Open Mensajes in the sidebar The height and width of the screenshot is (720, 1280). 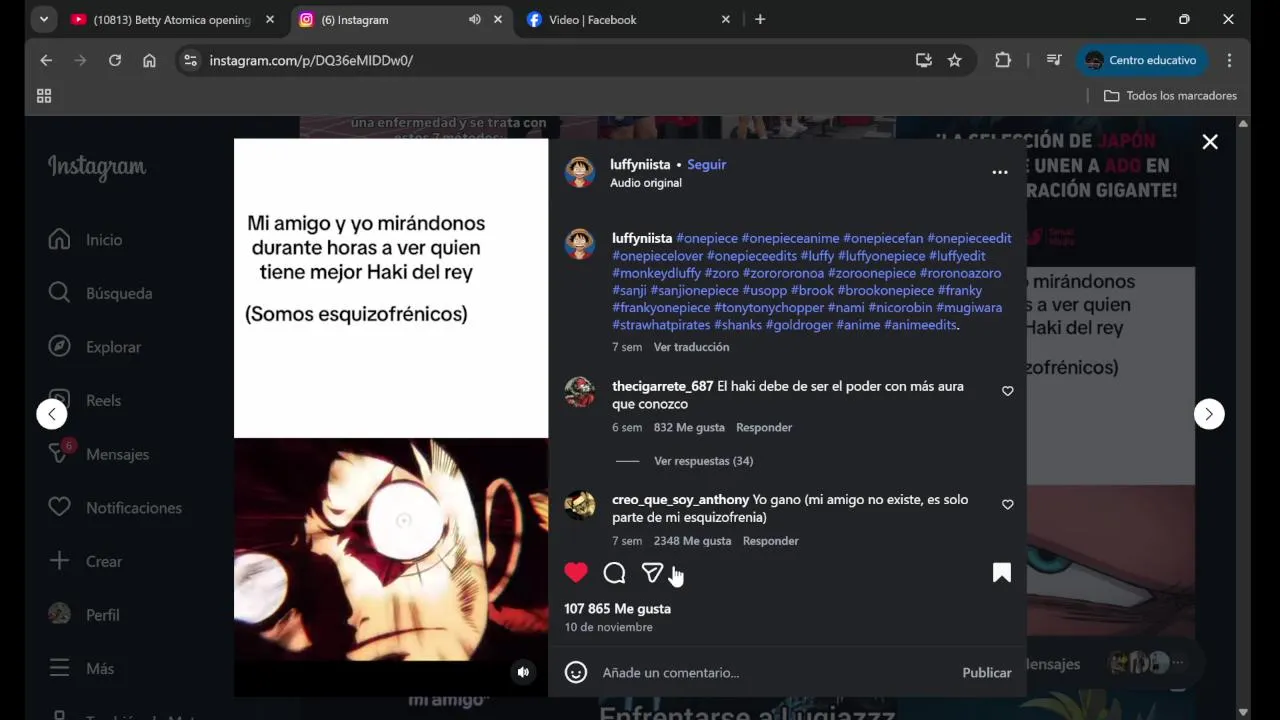(98, 454)
